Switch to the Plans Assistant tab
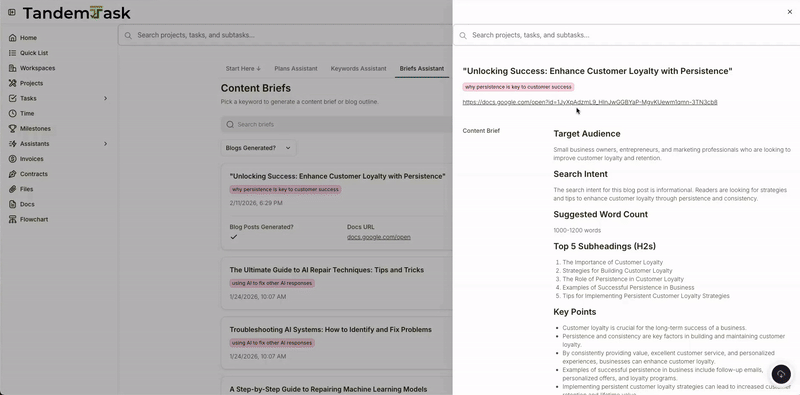 click(x=296, y=68)
